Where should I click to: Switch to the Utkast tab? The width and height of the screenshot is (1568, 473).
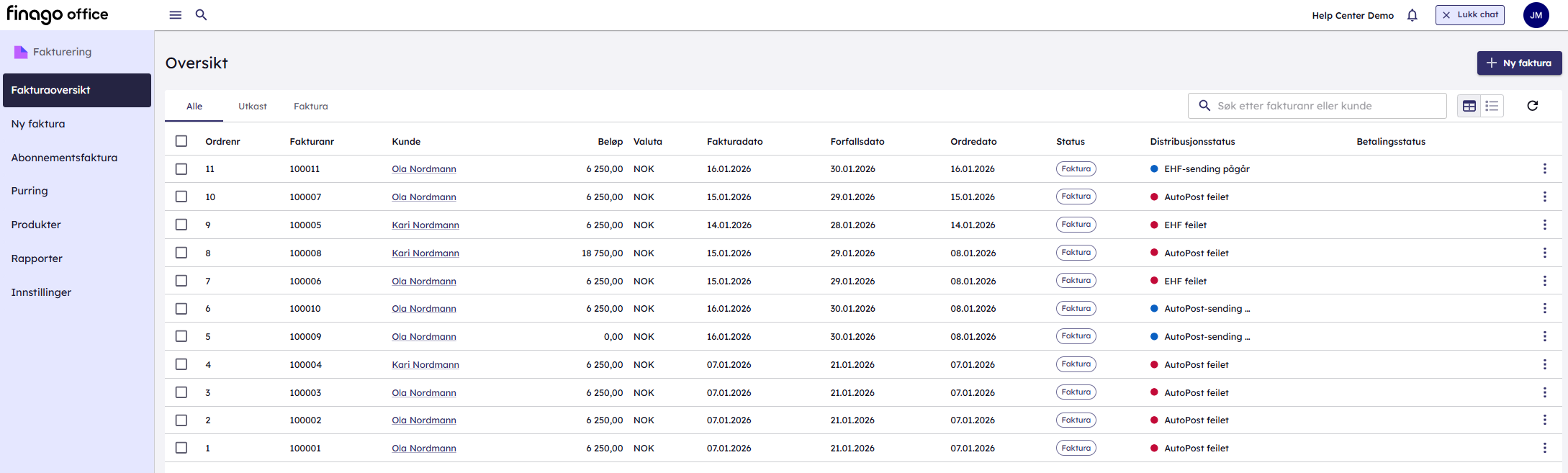pos(253,107)
